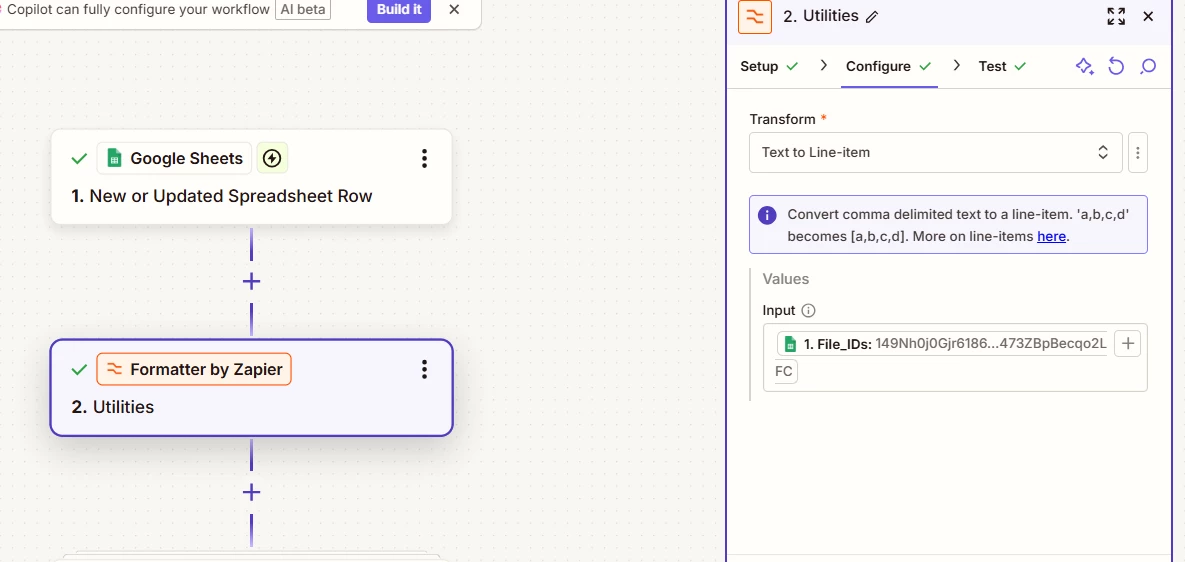Open the line-items 'here' link
This screenshot has height=562, width=1185.
coord(1051,236)
